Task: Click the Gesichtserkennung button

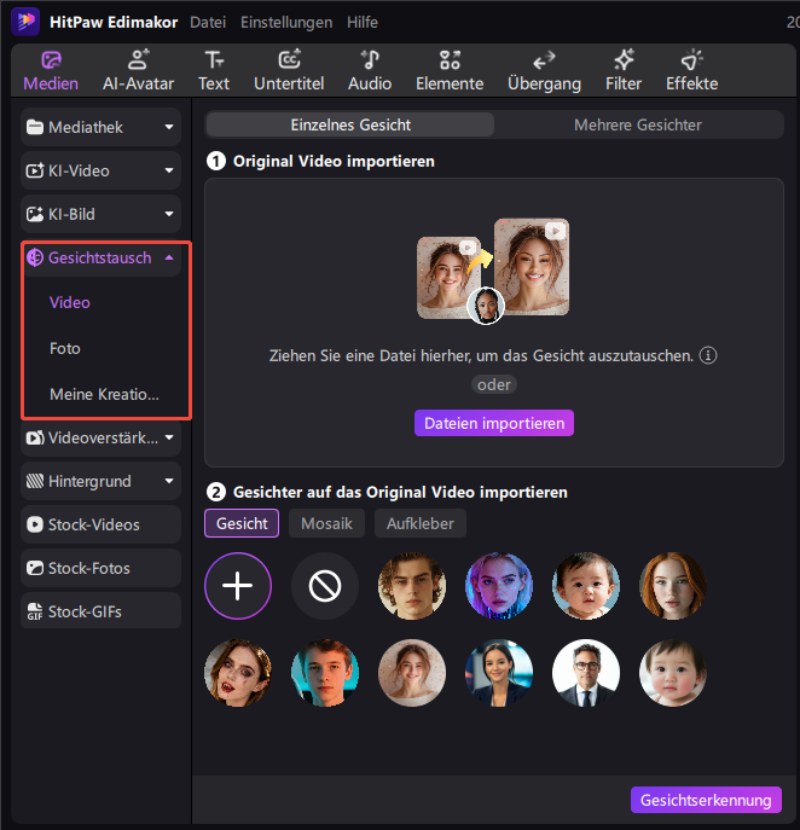Action: 705,800
